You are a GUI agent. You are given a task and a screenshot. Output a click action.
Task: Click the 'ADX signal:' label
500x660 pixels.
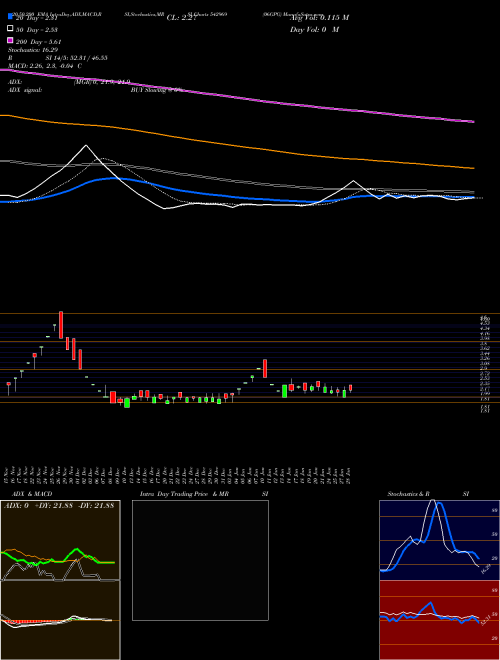point(24,90)
